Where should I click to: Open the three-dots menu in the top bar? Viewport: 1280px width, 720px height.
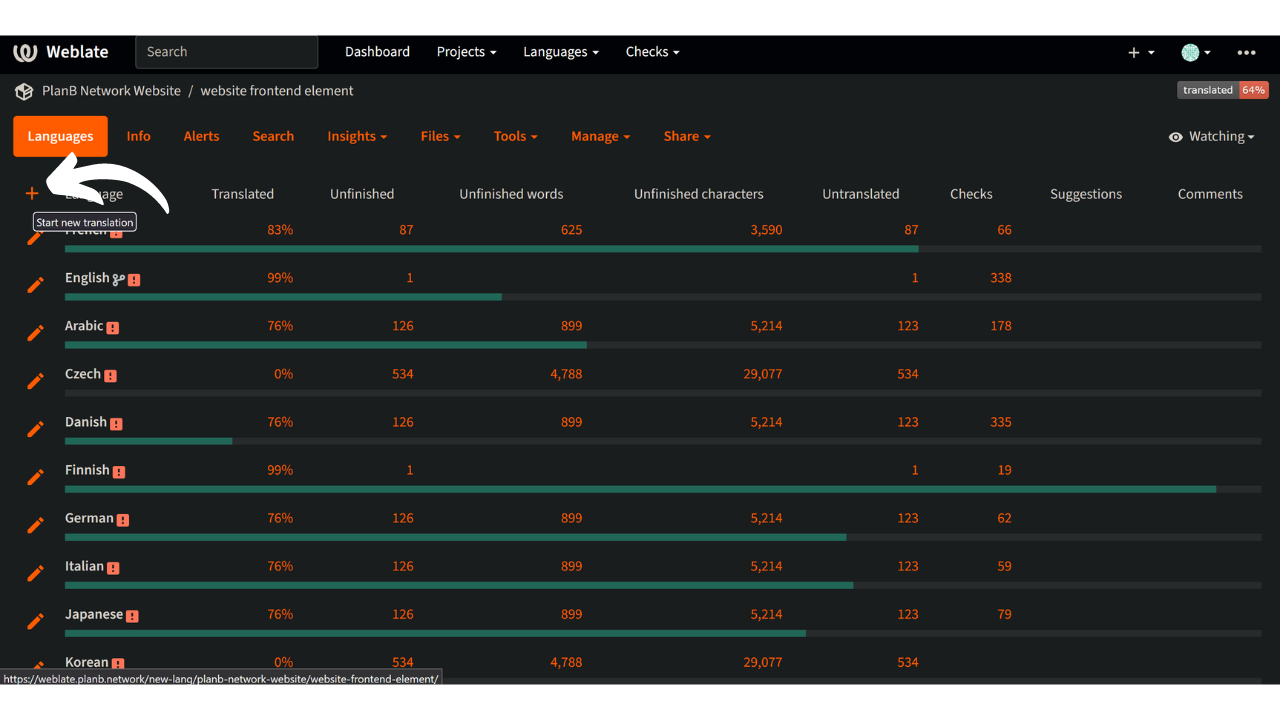1246,52
